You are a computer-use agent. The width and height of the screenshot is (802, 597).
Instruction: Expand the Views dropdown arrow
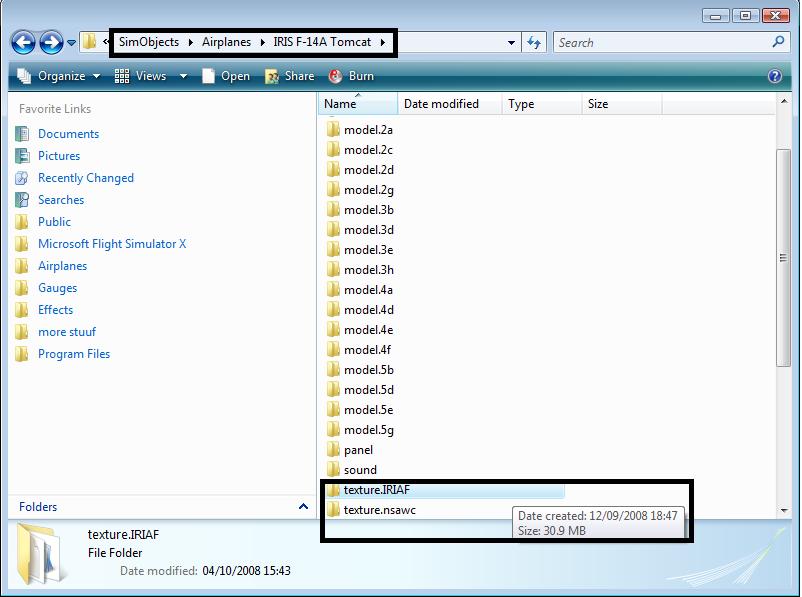183,76
